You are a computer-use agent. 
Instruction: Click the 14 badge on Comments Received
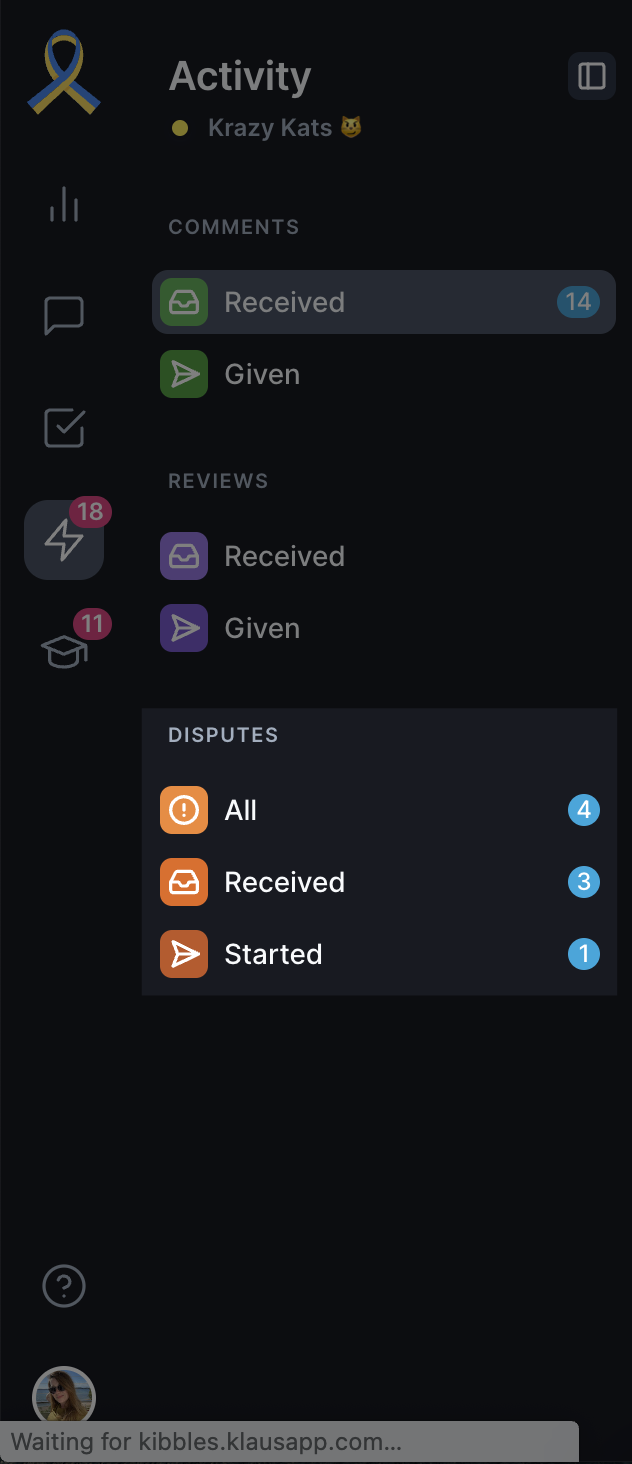pyautogui.click(x=578, y=302)
